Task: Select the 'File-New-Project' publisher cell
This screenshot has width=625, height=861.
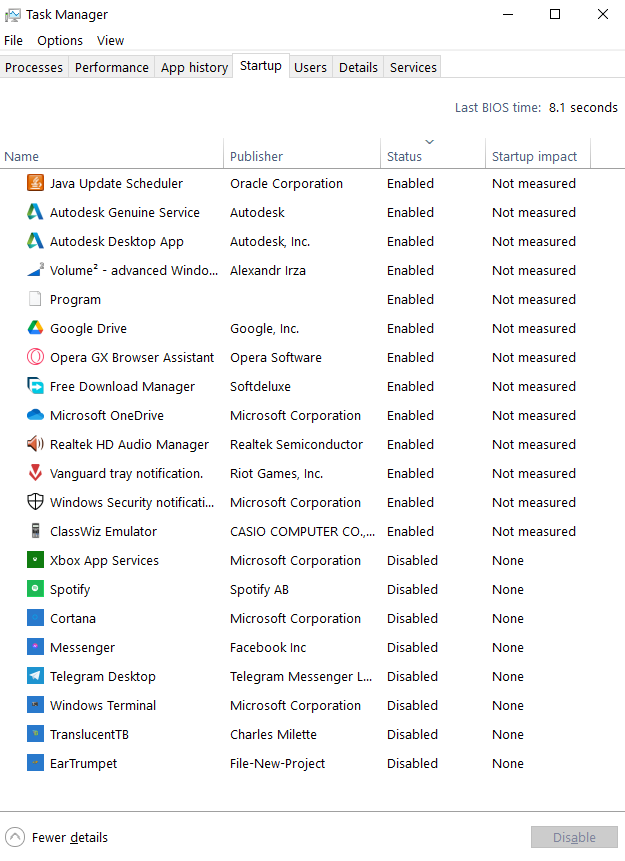Action: click(x=277, y=763)
